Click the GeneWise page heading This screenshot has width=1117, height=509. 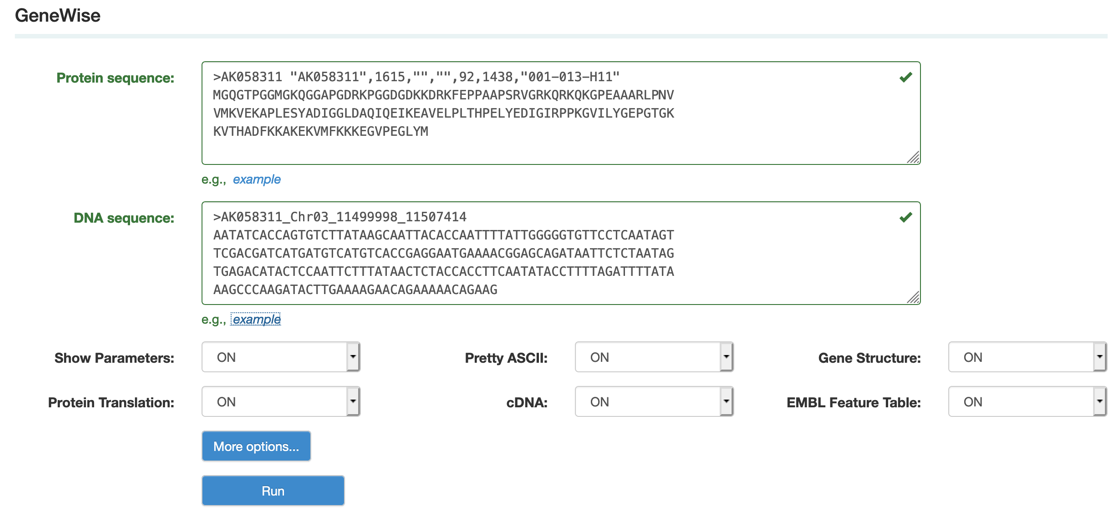click(58, 16)
